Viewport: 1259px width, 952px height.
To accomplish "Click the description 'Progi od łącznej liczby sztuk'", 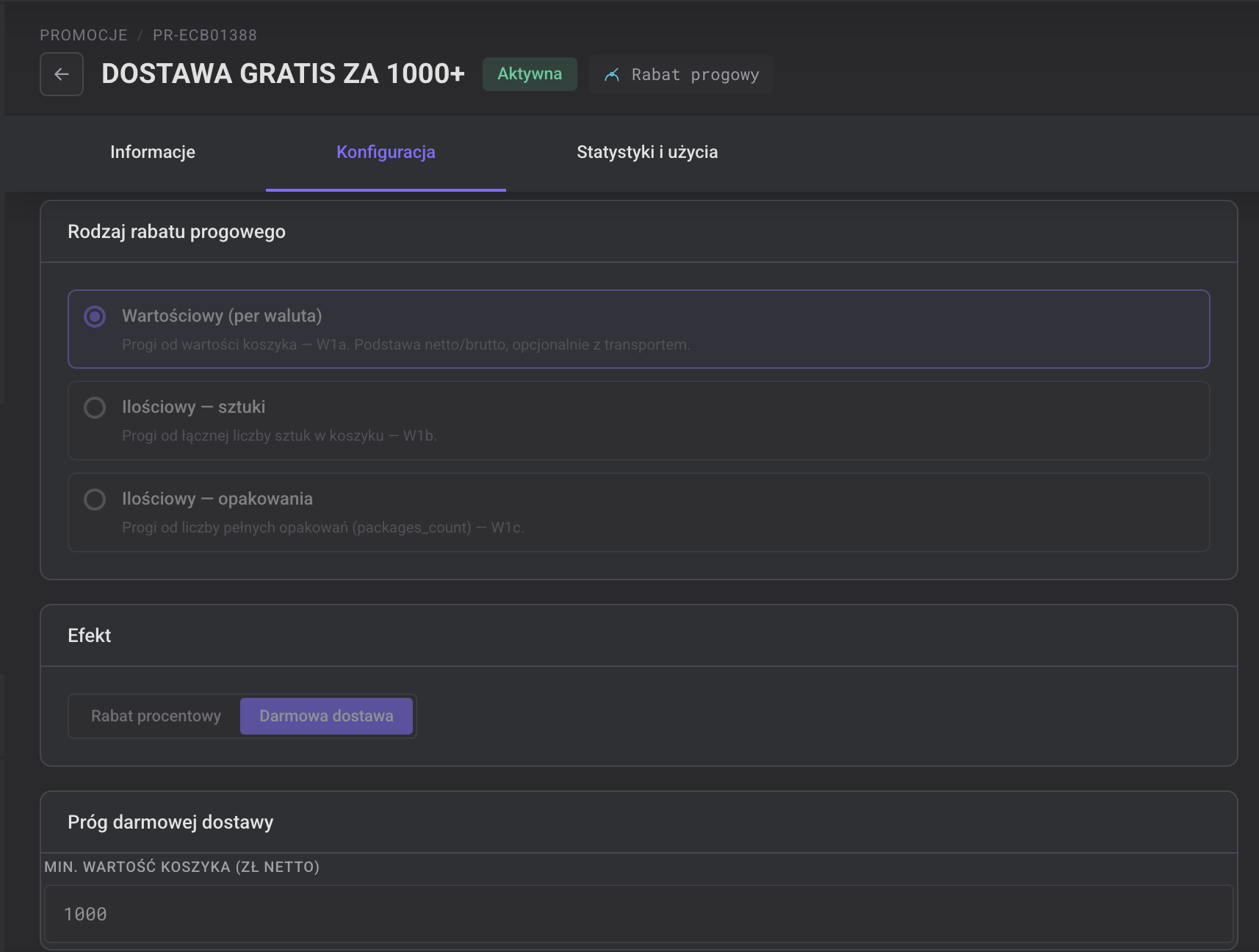I will pyautogui.click(x=279, y=436).
